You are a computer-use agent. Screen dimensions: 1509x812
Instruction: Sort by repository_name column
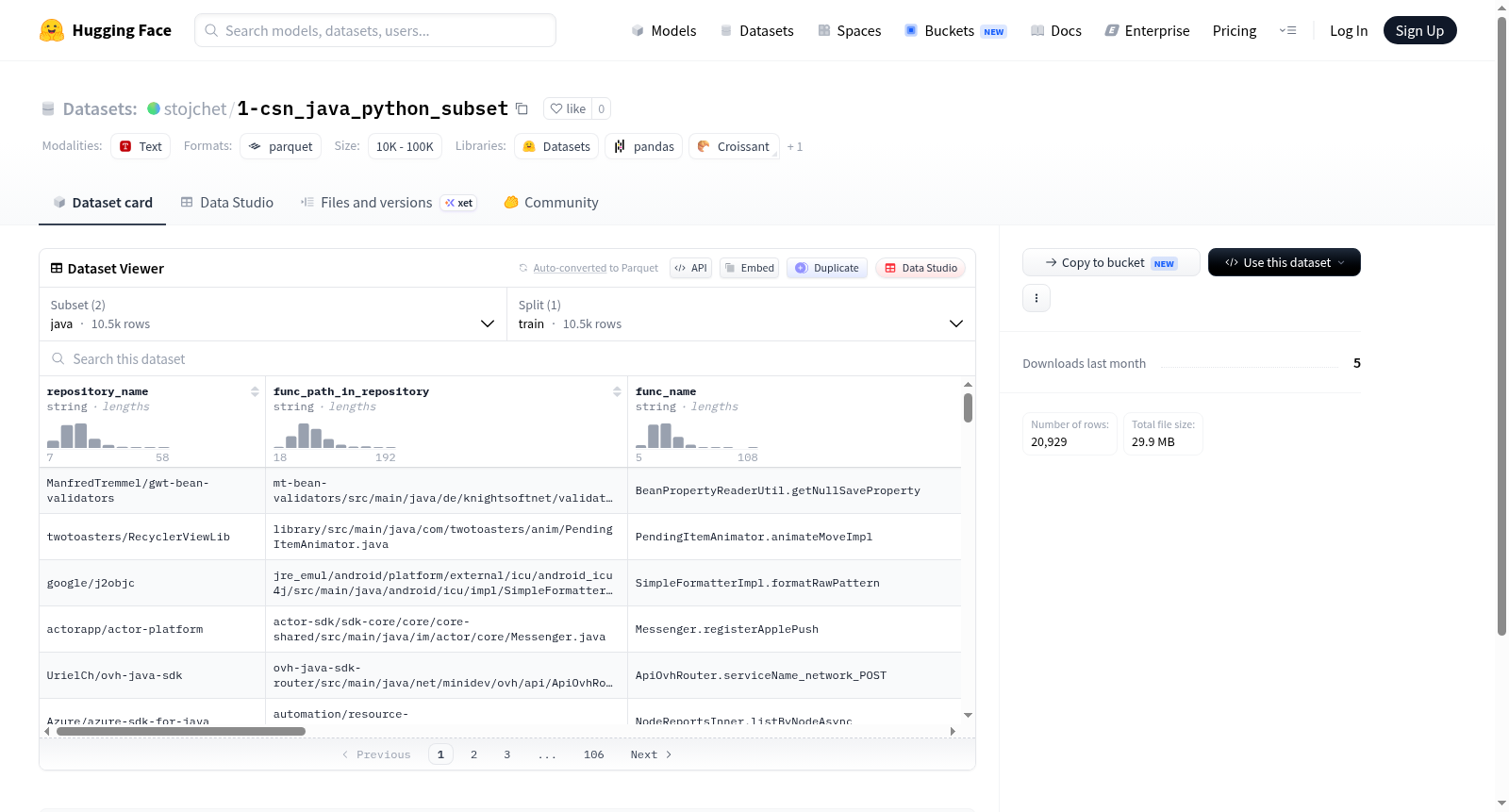[255, 391]
